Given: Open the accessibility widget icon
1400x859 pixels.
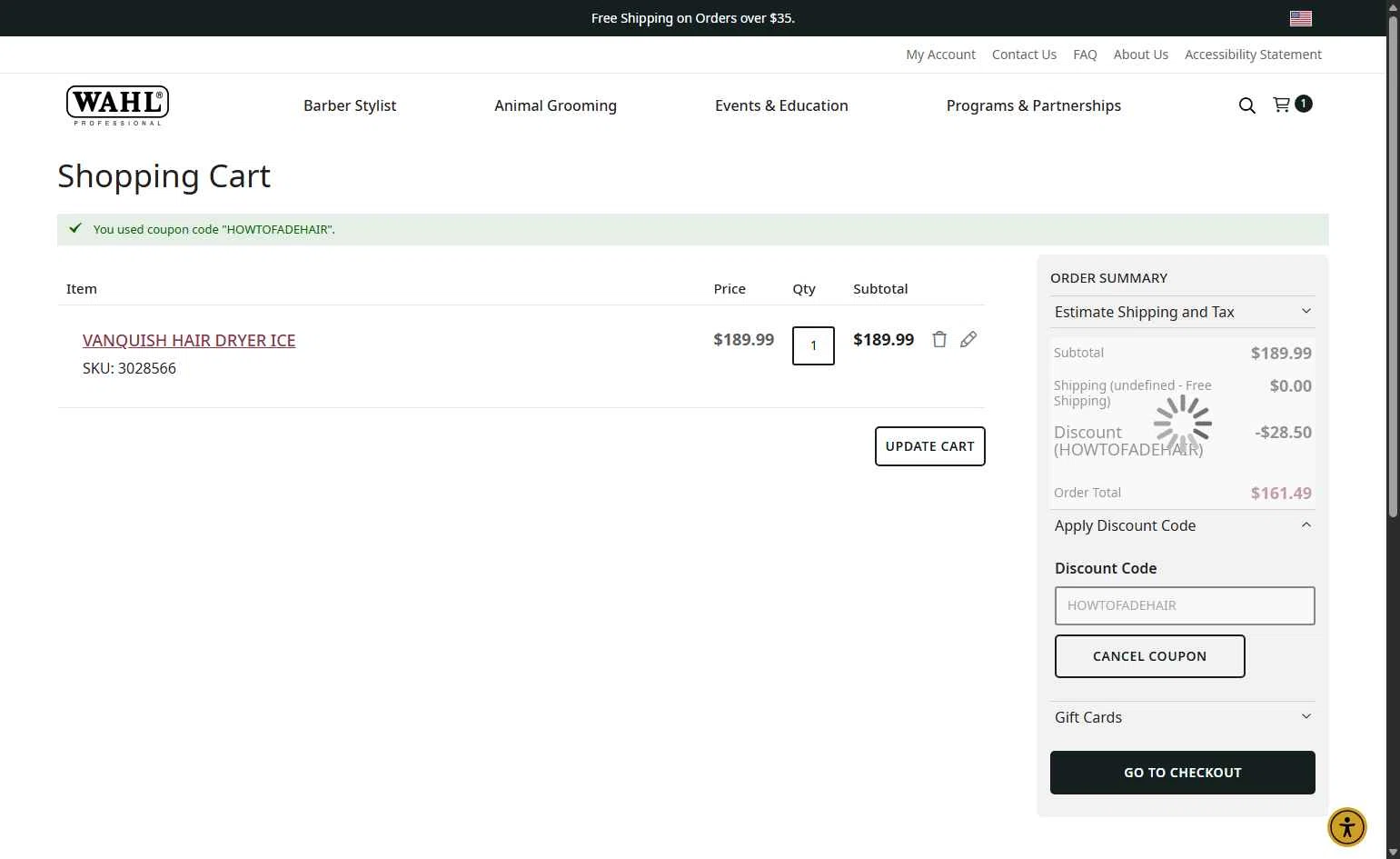Looking at the screenshot, I should [1347, 827].
